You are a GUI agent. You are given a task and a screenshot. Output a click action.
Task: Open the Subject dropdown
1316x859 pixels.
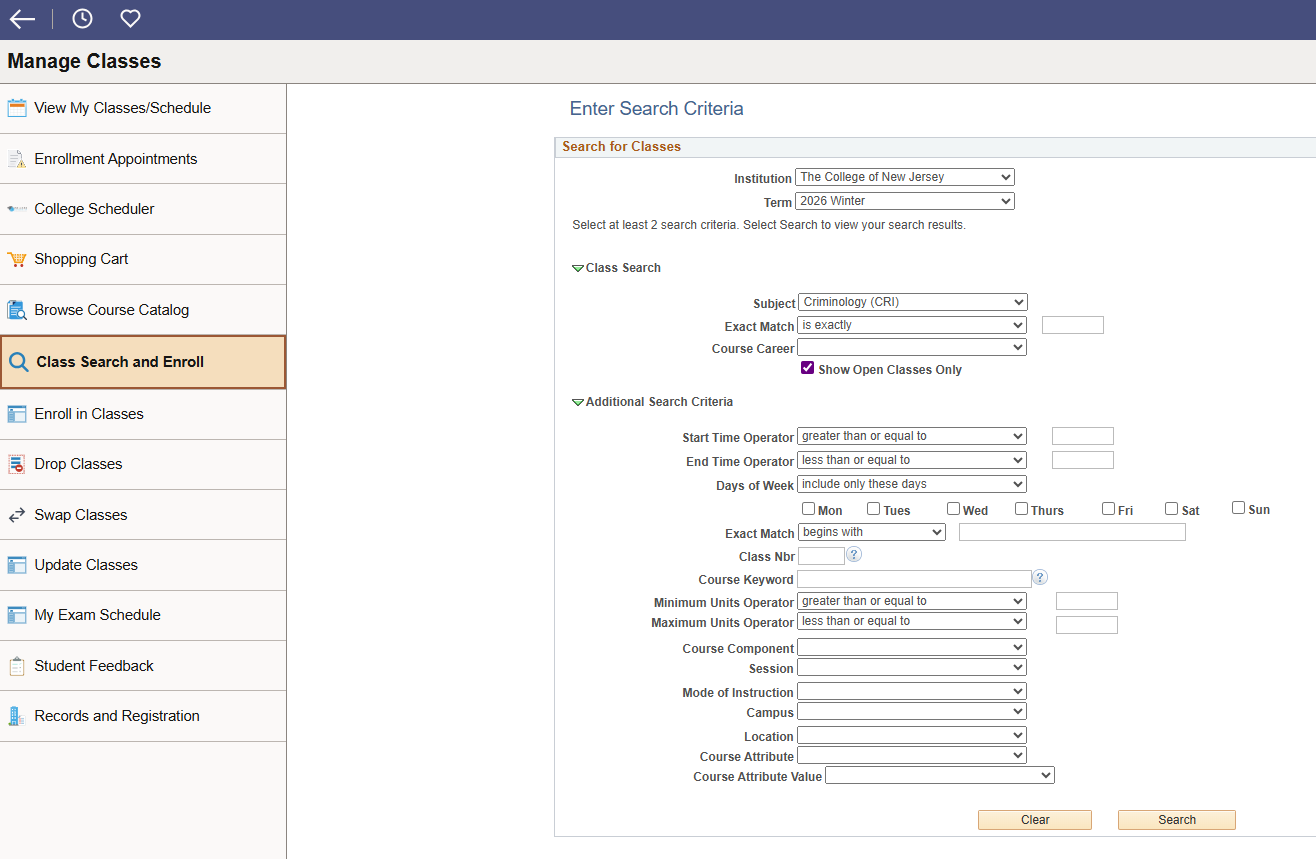pos(912,302)
